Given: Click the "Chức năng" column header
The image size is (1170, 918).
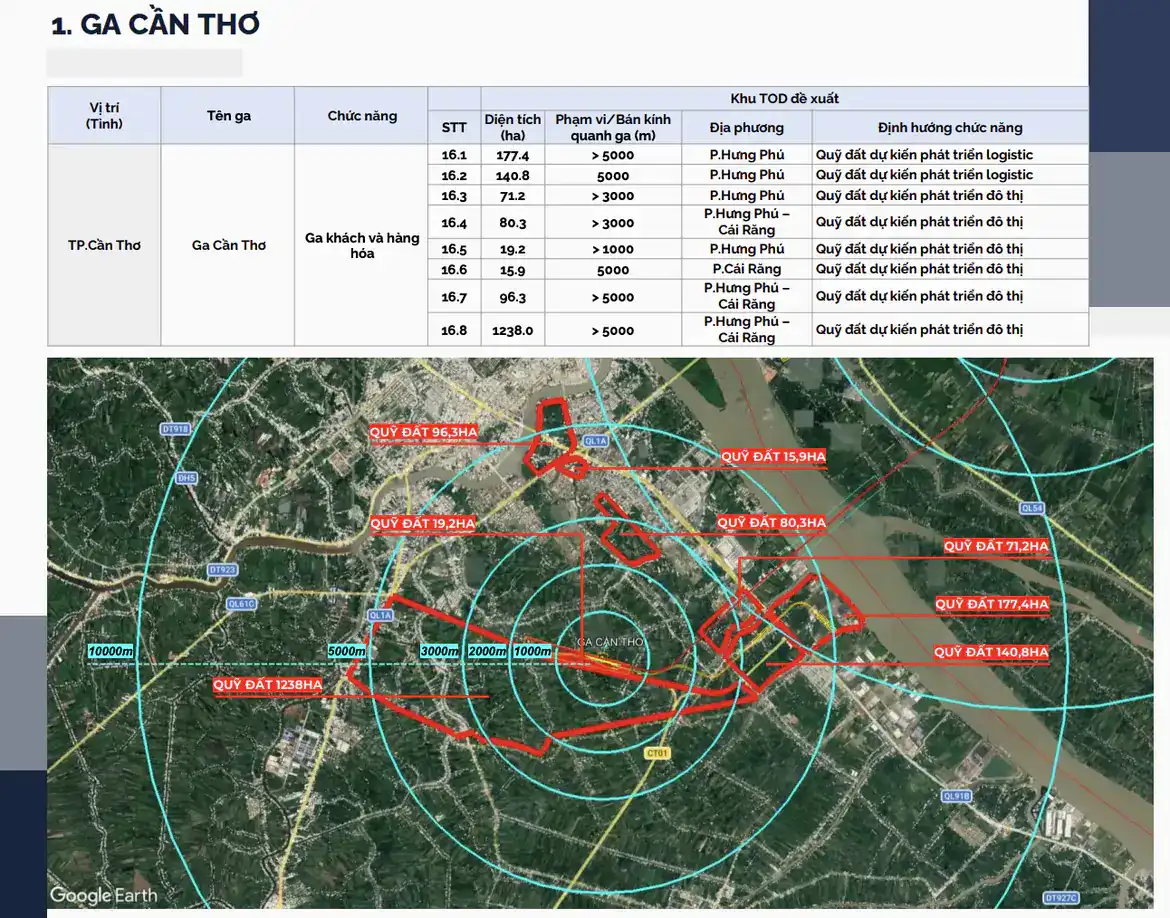Looking at the screenshot, I should click(x=362, y=116).
